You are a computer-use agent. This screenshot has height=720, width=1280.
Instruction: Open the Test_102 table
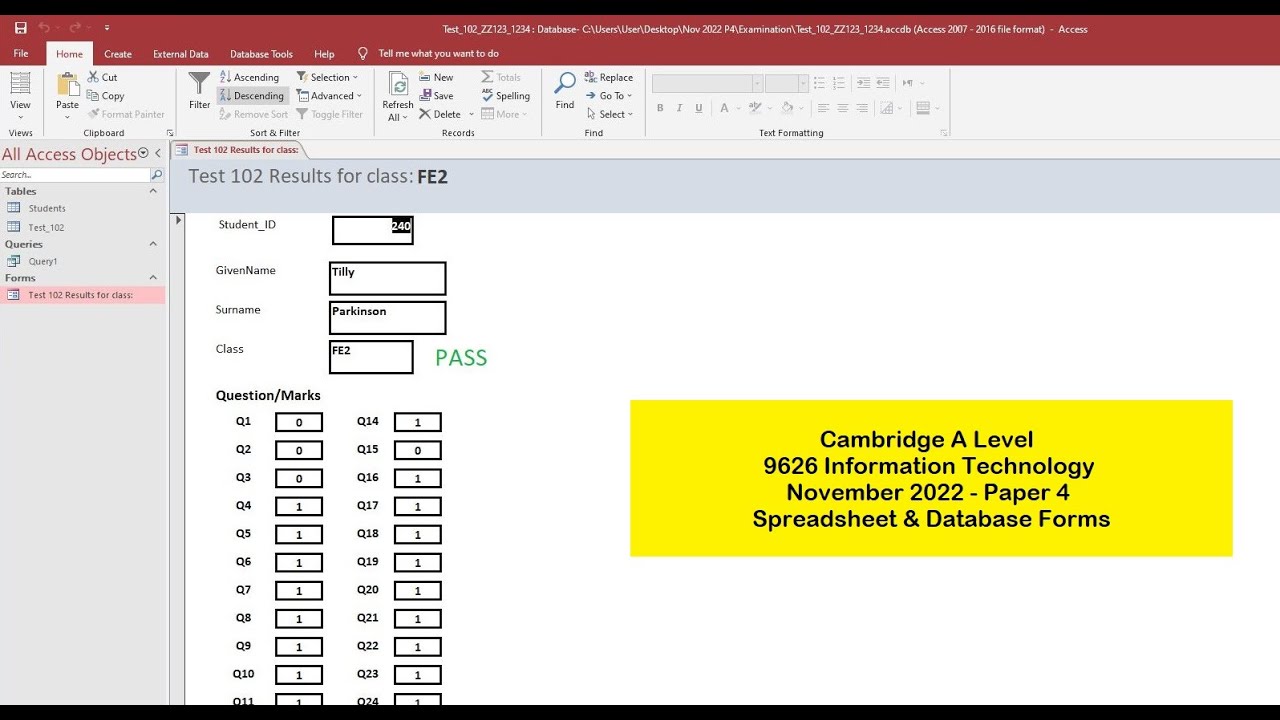tap(46, 227)
